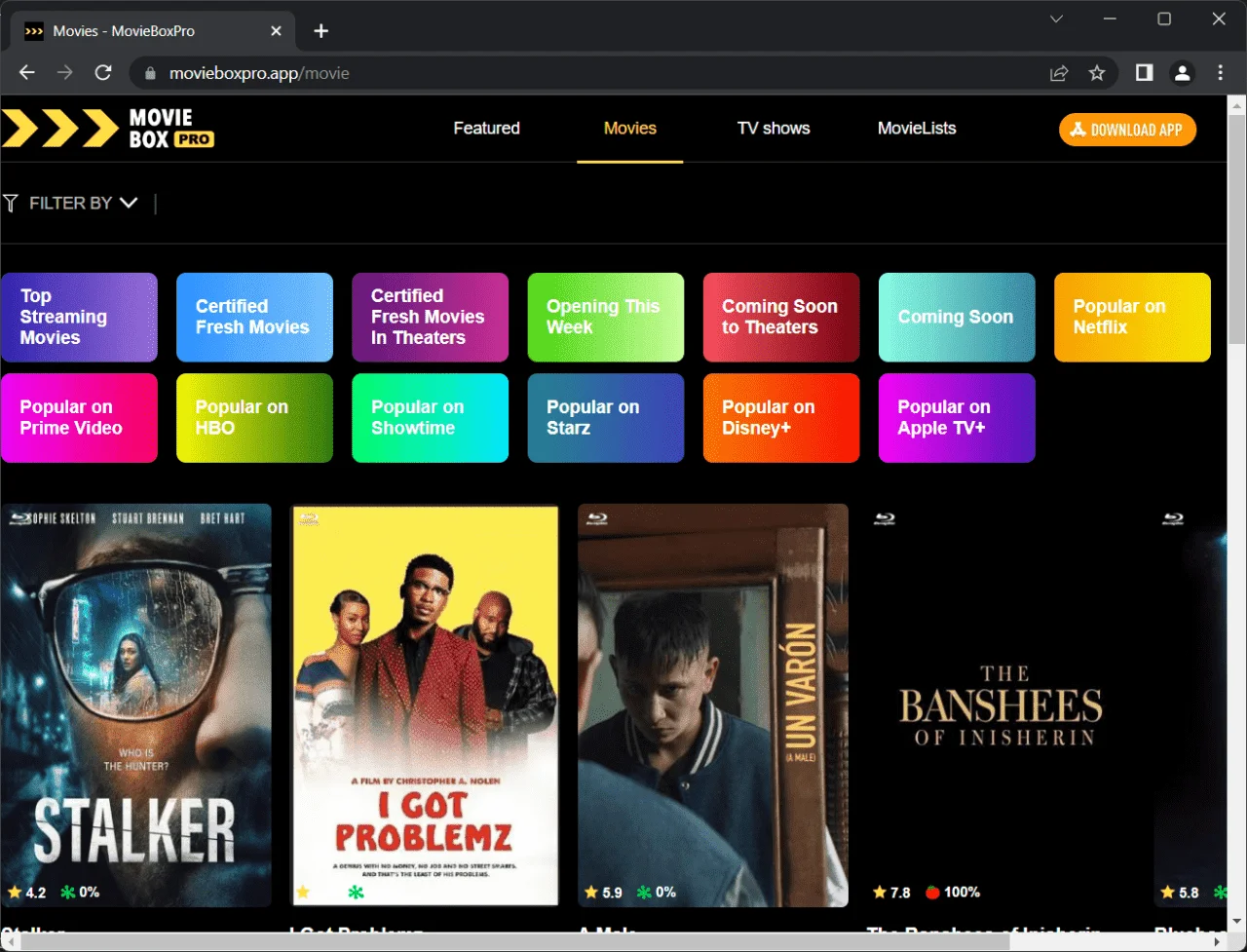Click the horizontal page scrollbar

[516, 942]
